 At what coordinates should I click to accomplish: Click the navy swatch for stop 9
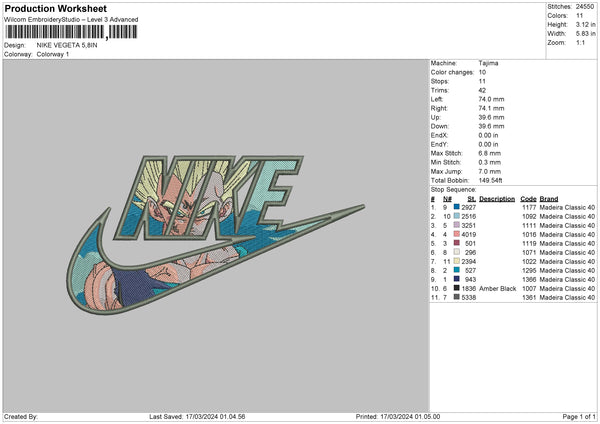(x=457, y=279)
